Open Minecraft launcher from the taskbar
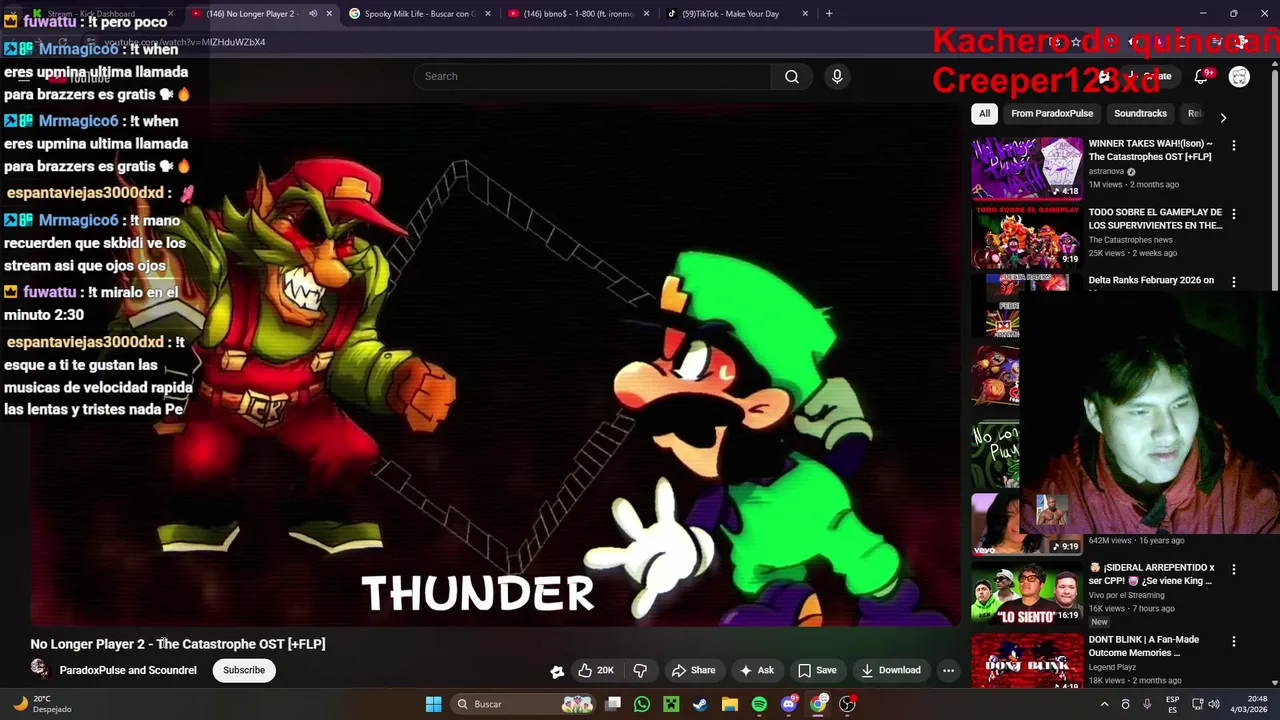Viewport: 1280px width, 720px height. pyautogui.click(x=671, y=704)
